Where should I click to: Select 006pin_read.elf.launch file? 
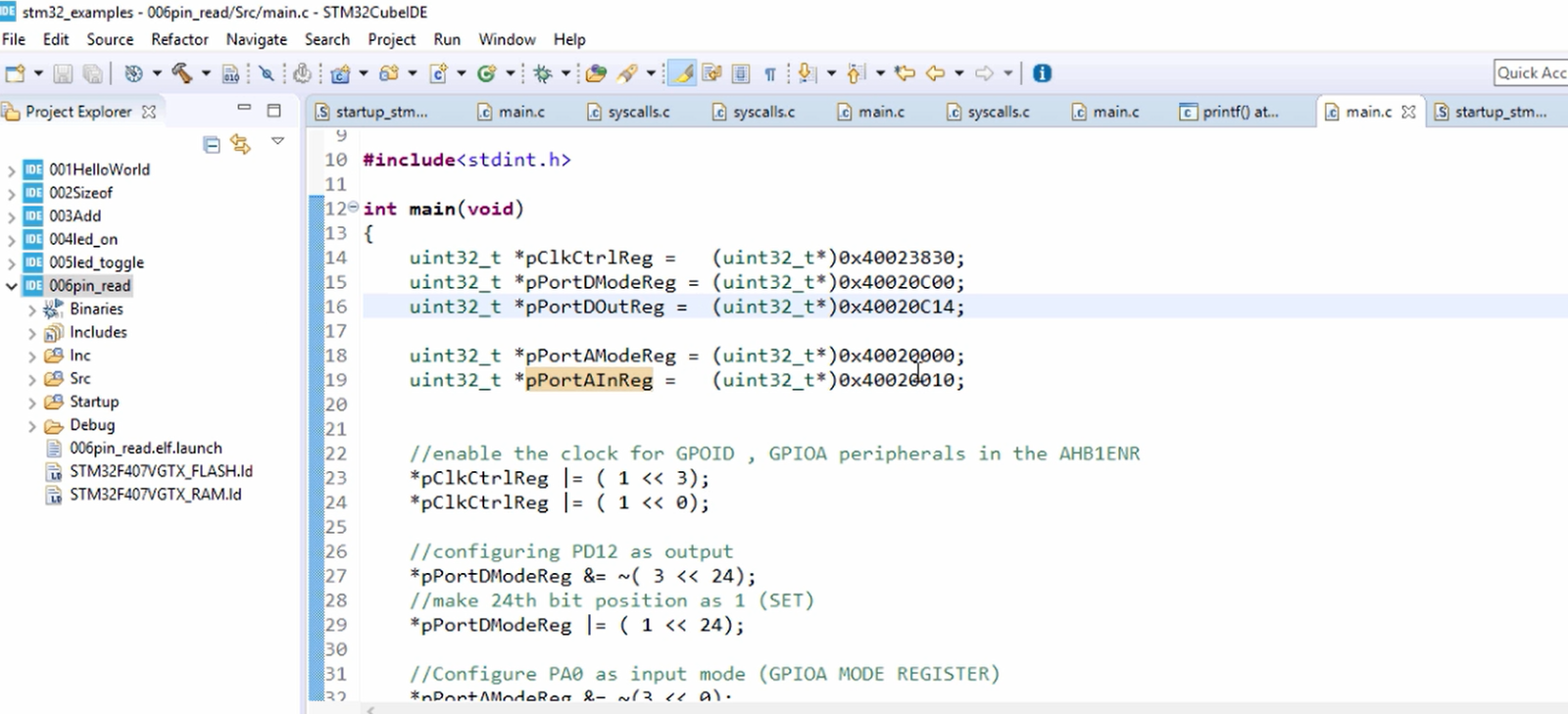tap(145, 449)
